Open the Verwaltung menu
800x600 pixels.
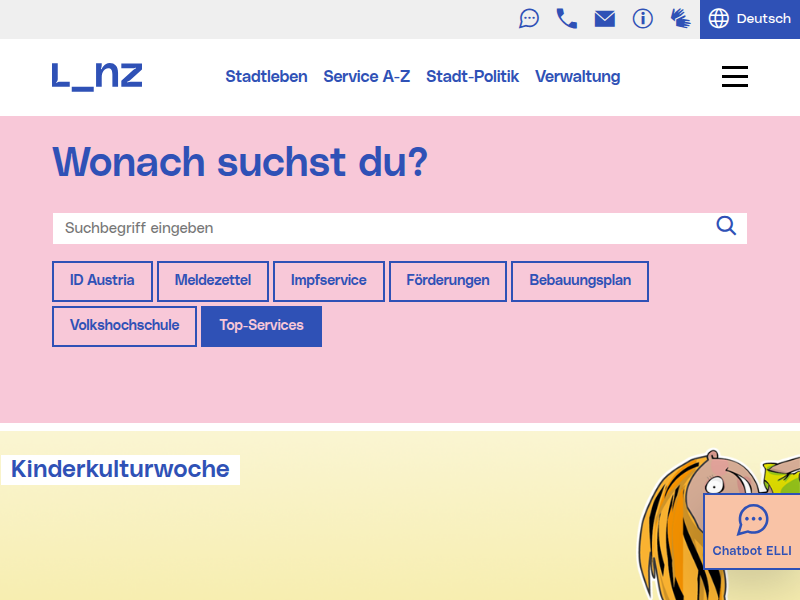click(578, 77)
